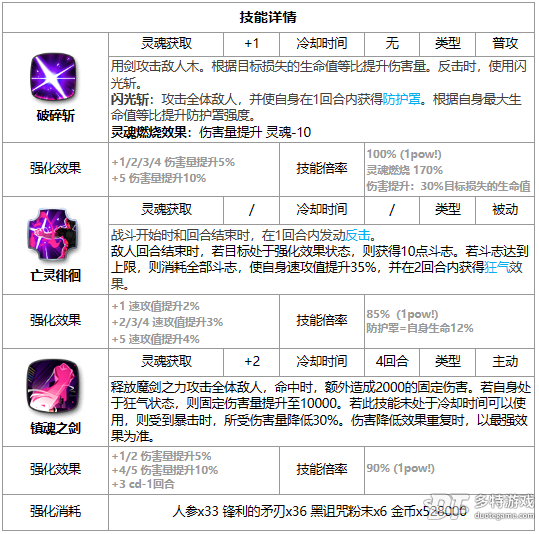Click the 镇魂之剑 skill name label
539x534 pixels.
(x=55, y=428)
